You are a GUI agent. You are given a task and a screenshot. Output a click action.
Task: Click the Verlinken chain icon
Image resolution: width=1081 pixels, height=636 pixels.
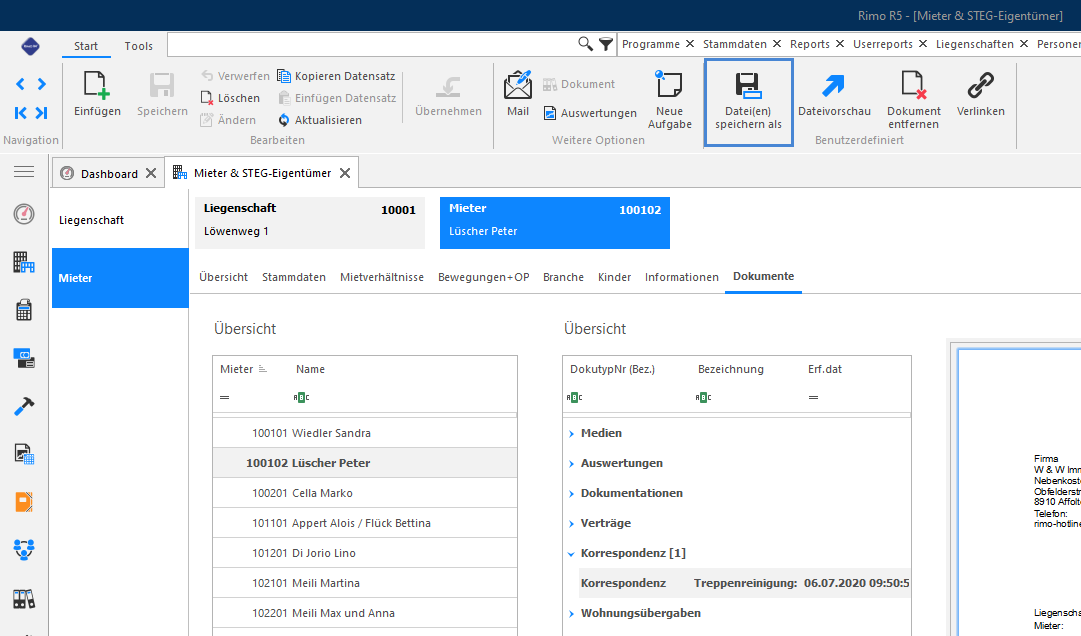[x=980, y=85]
